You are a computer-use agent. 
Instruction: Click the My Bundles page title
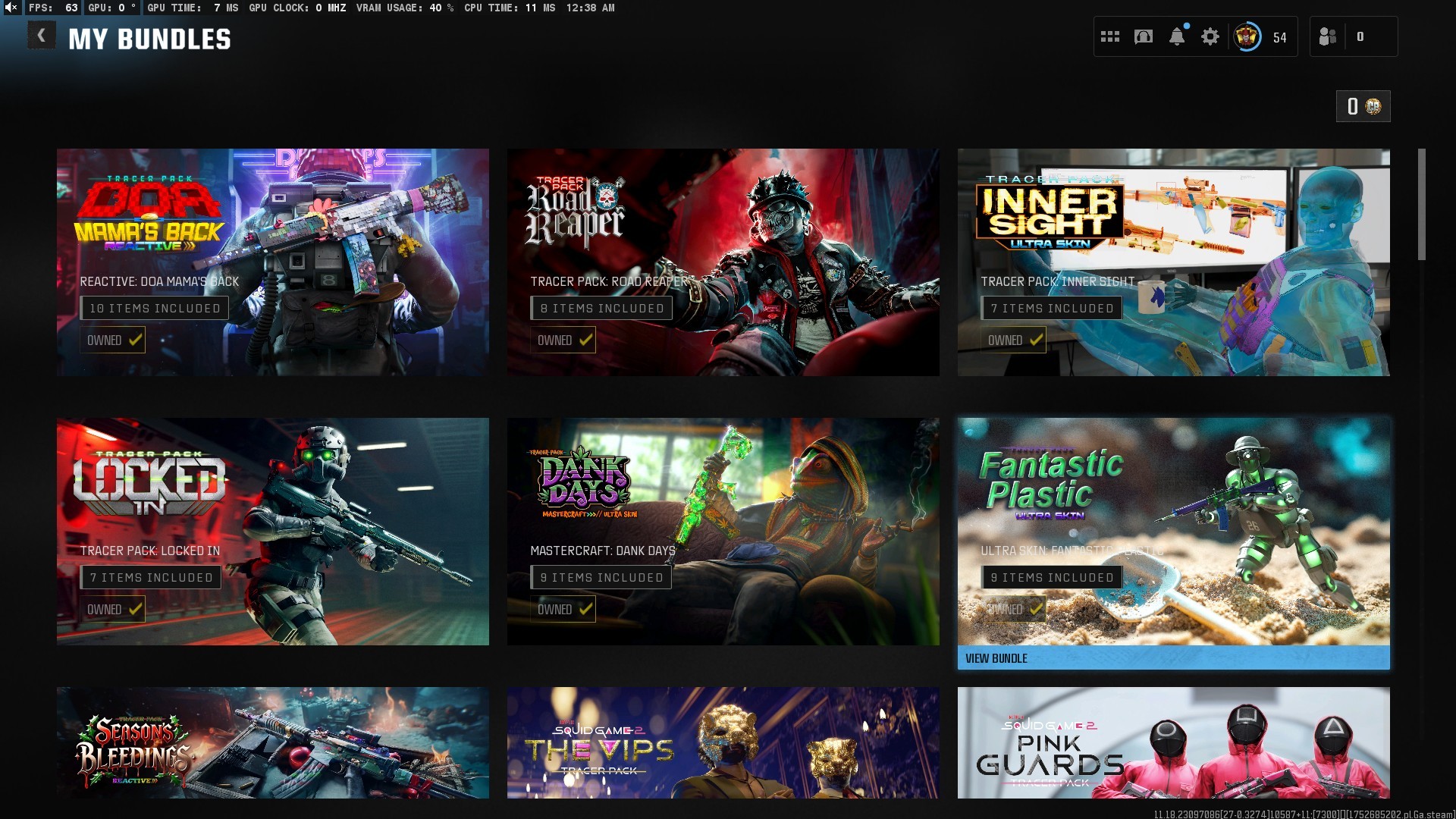click(149, 39)
